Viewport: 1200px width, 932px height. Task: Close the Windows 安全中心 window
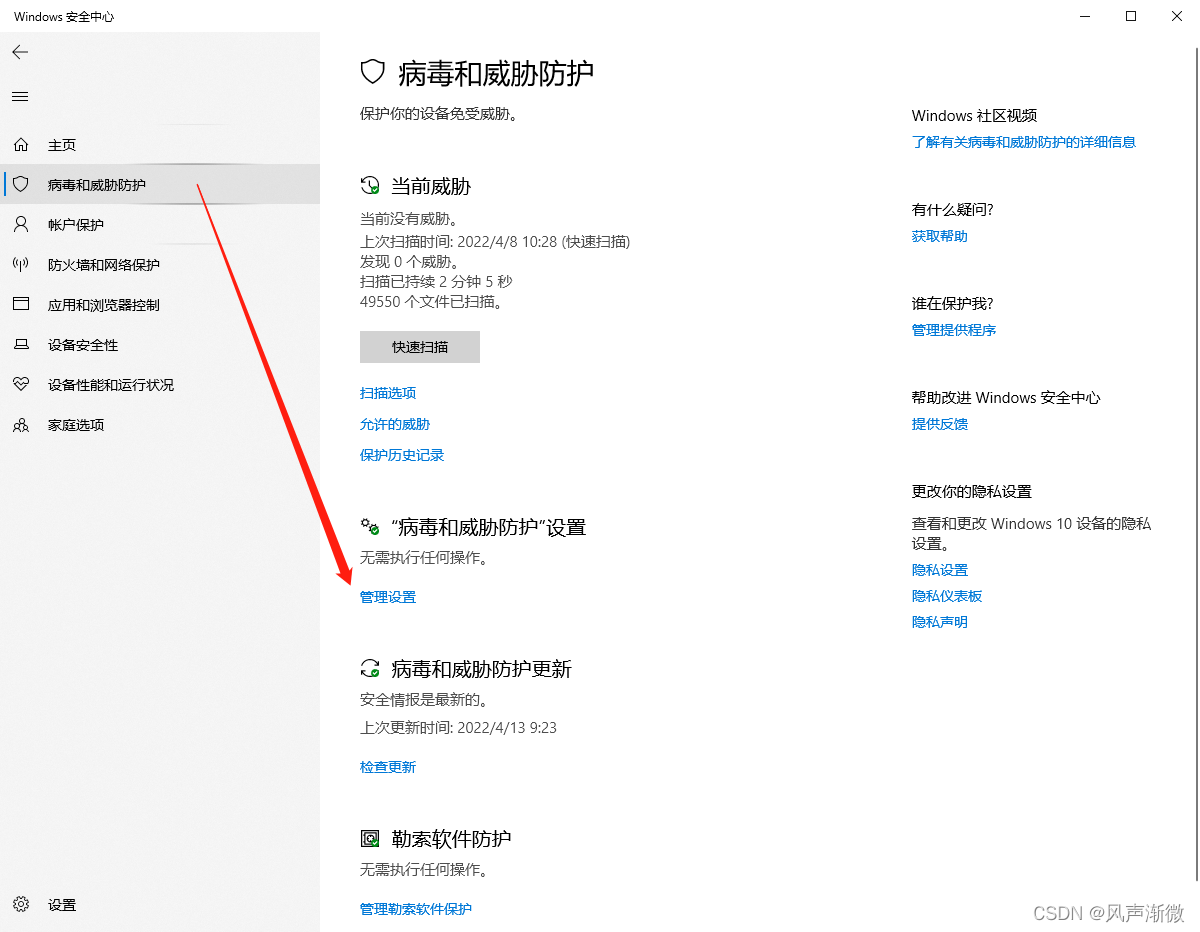tap(1177, 16)
